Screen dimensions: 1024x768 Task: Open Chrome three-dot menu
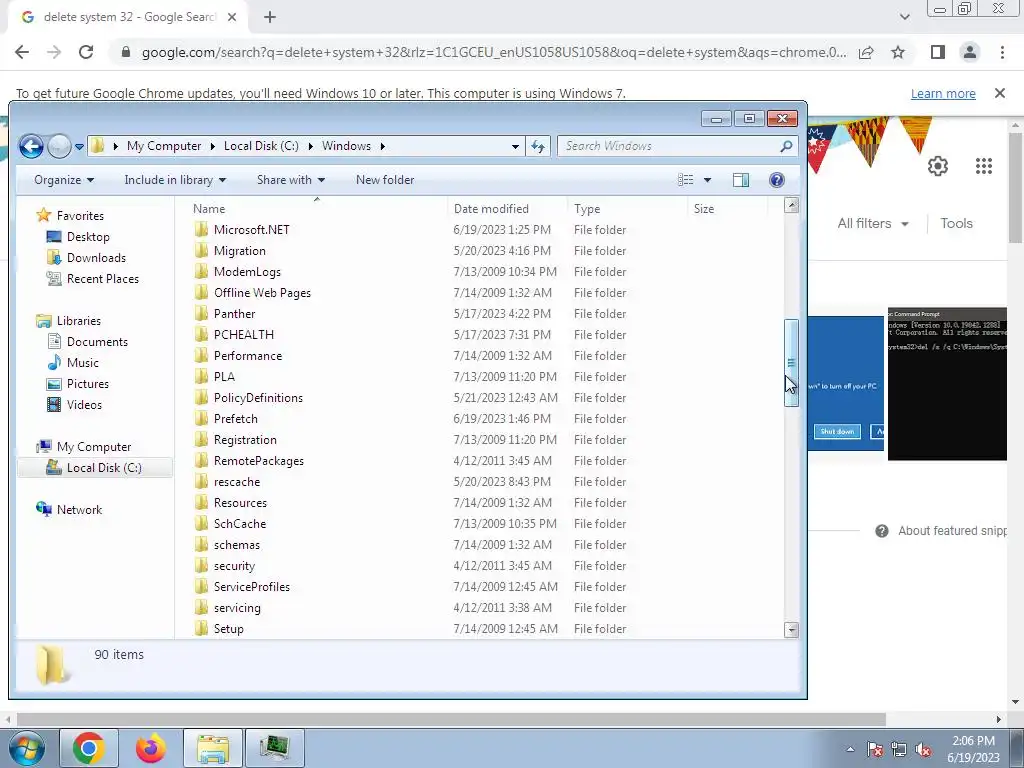click(1002, 52)
